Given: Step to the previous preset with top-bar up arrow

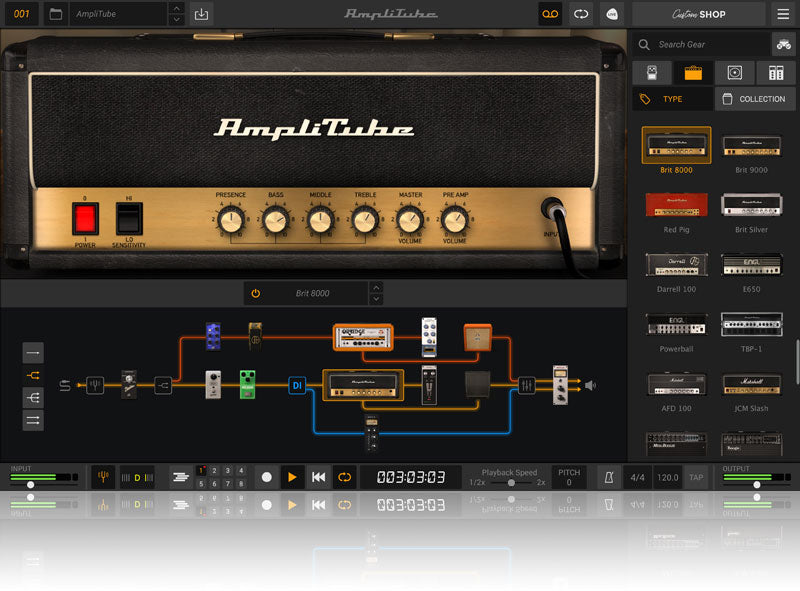Looking at the screenshot, I should 176,8.
